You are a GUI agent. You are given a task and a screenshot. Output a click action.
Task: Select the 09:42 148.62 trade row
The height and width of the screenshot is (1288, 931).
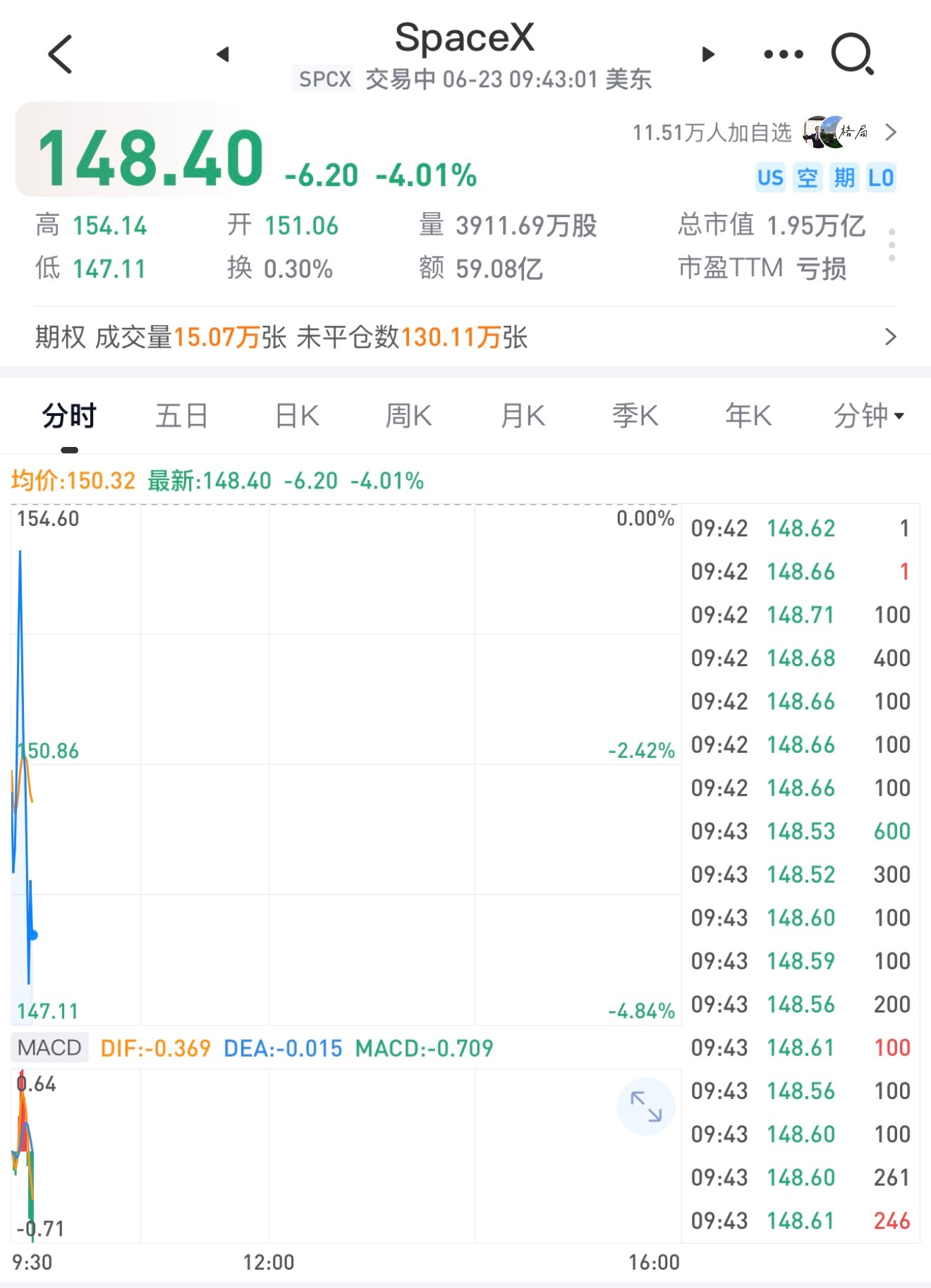[801, 528]
